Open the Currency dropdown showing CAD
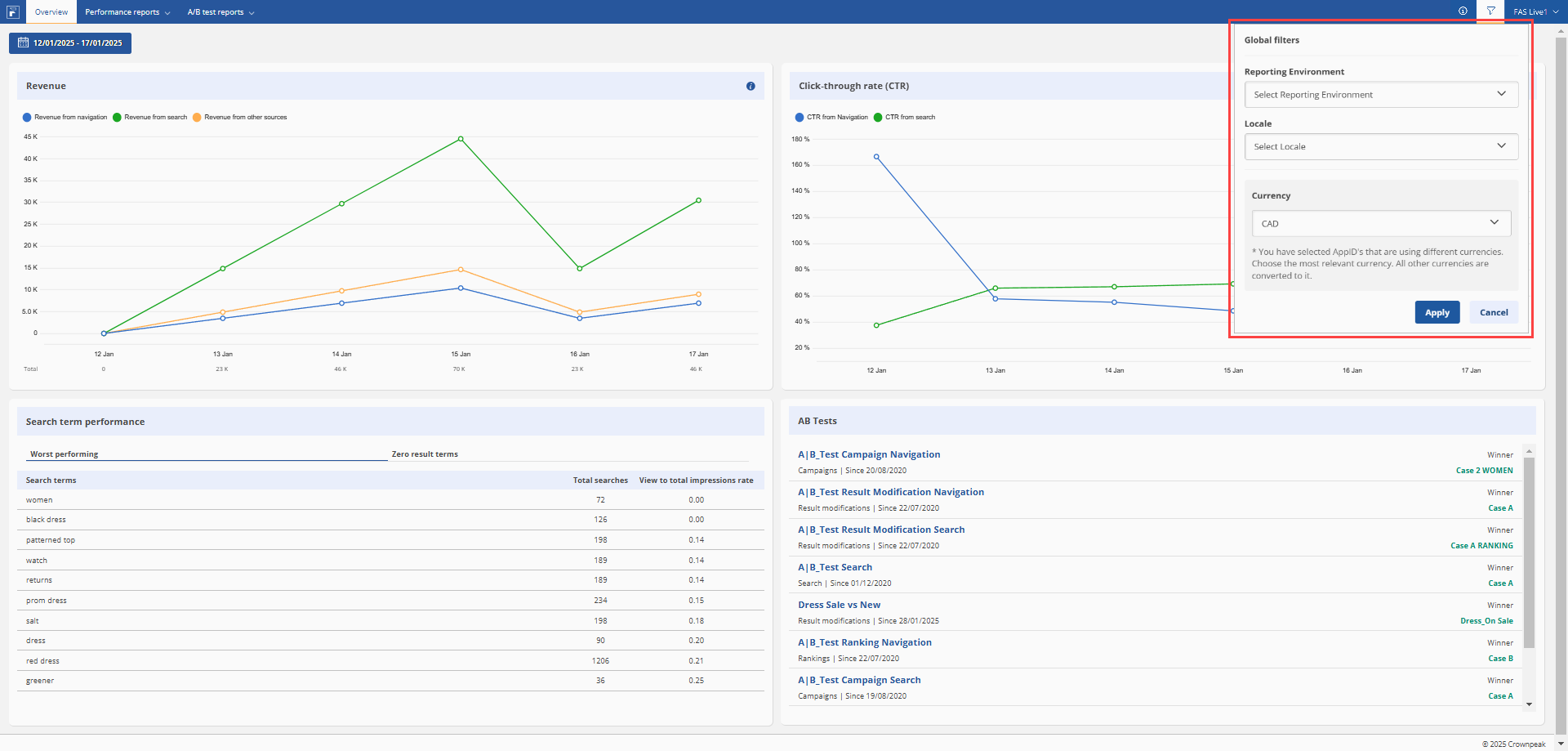This screenshot has height=751, width=1568. (1381, 223)
